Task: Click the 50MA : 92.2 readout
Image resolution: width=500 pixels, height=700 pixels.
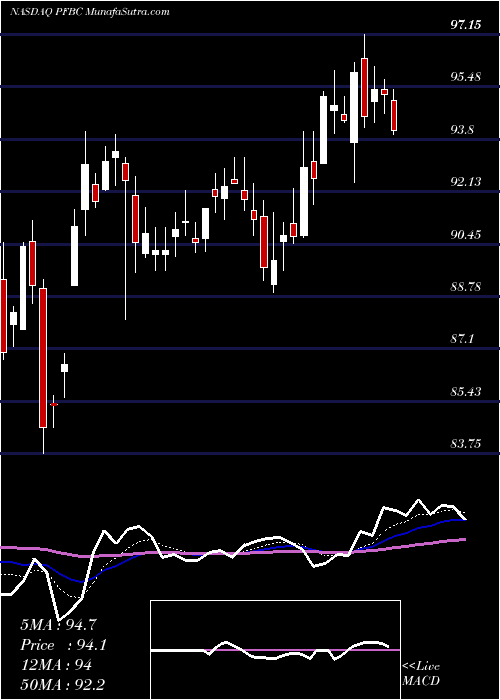Action: coord(62,685)
